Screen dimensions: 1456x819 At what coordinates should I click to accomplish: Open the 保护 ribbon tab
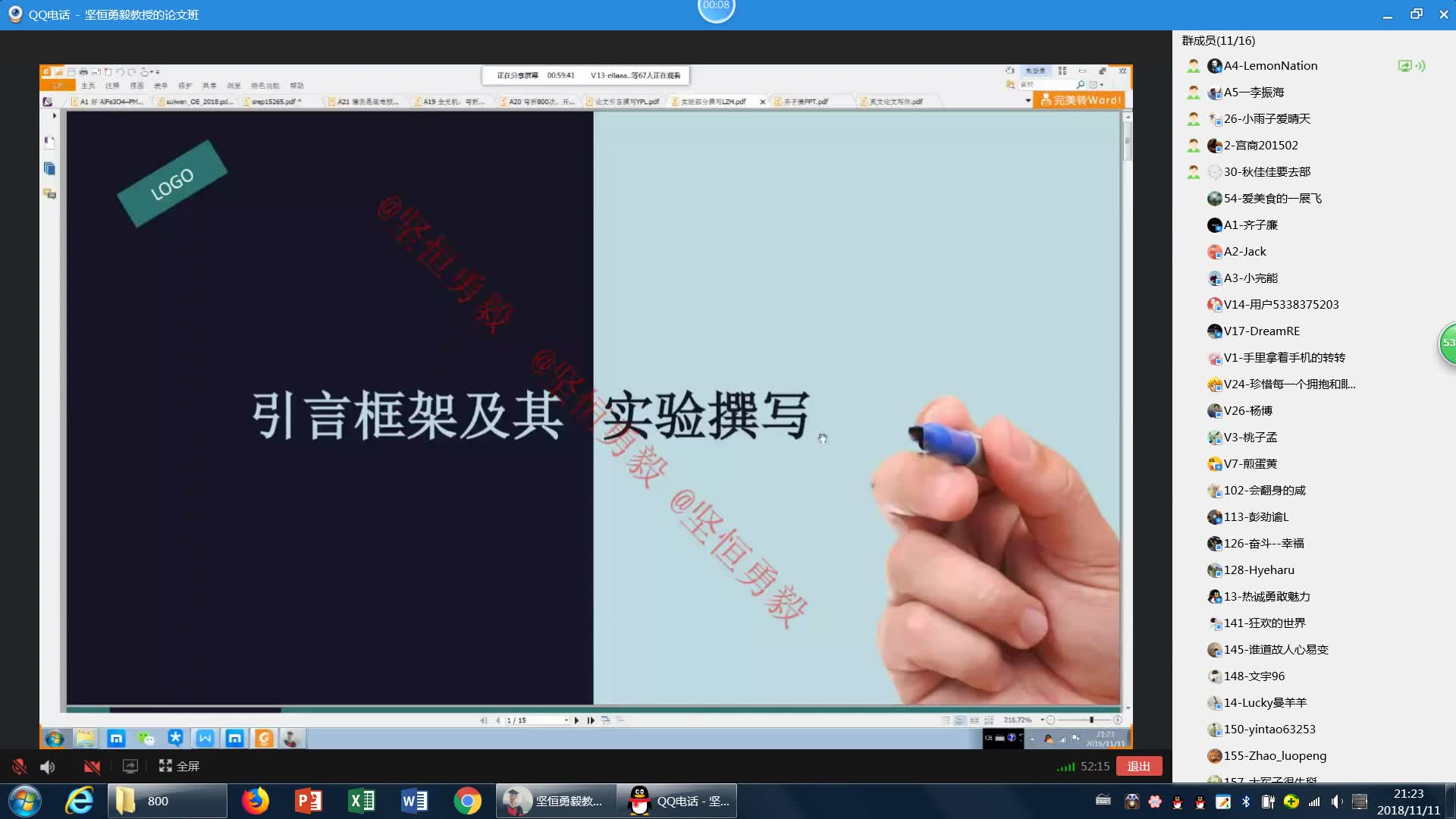(x=185, y=86)
